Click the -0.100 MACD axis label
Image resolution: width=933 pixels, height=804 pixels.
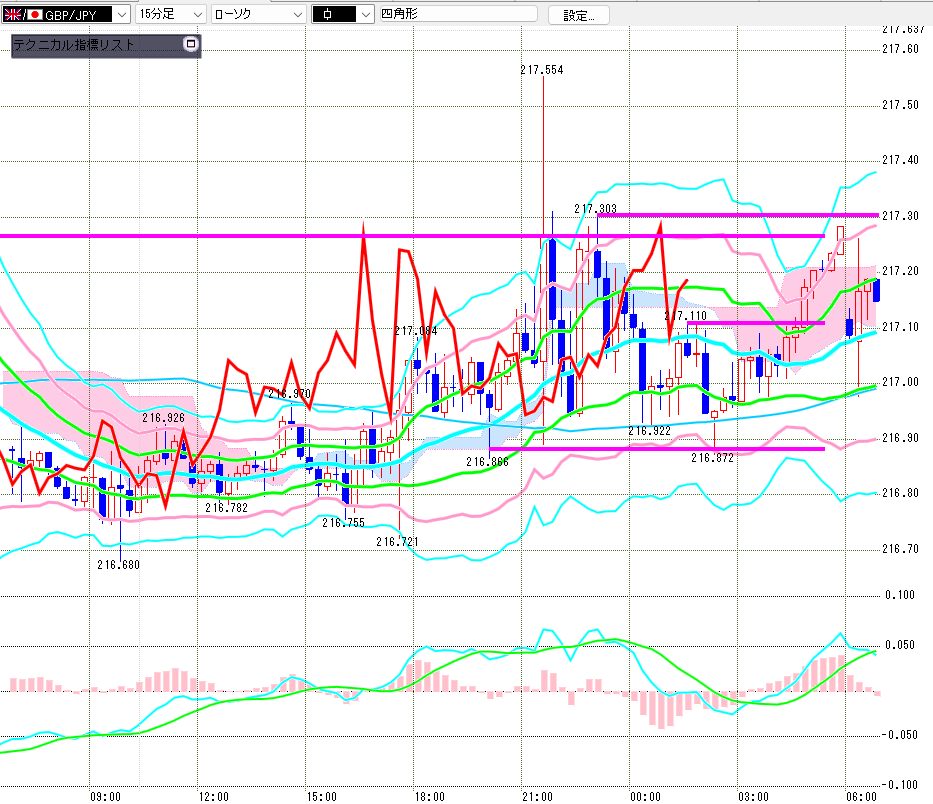tap(900, 784)
